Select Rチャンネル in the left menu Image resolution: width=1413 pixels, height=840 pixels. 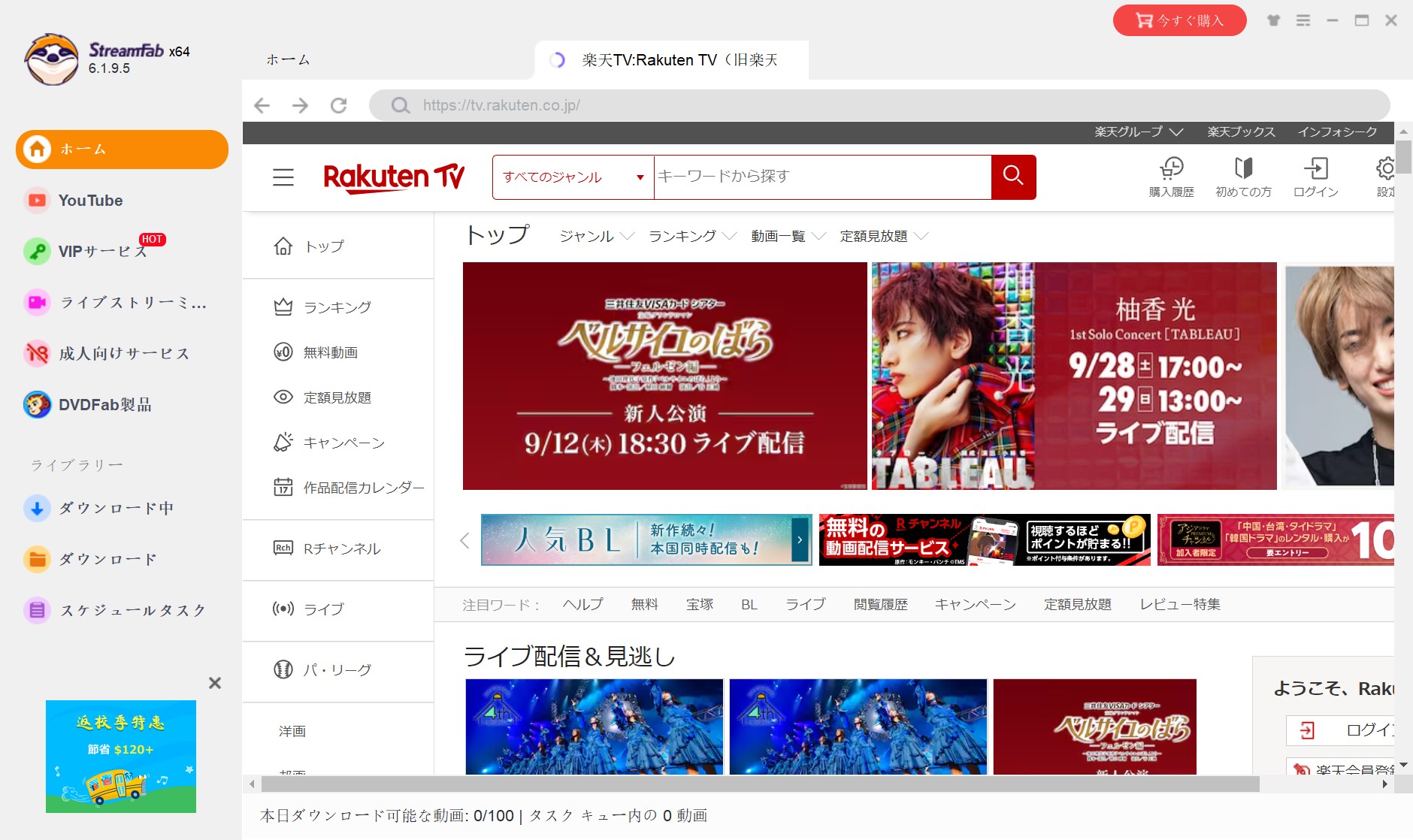pyautogui.click(x=327, y=549)
